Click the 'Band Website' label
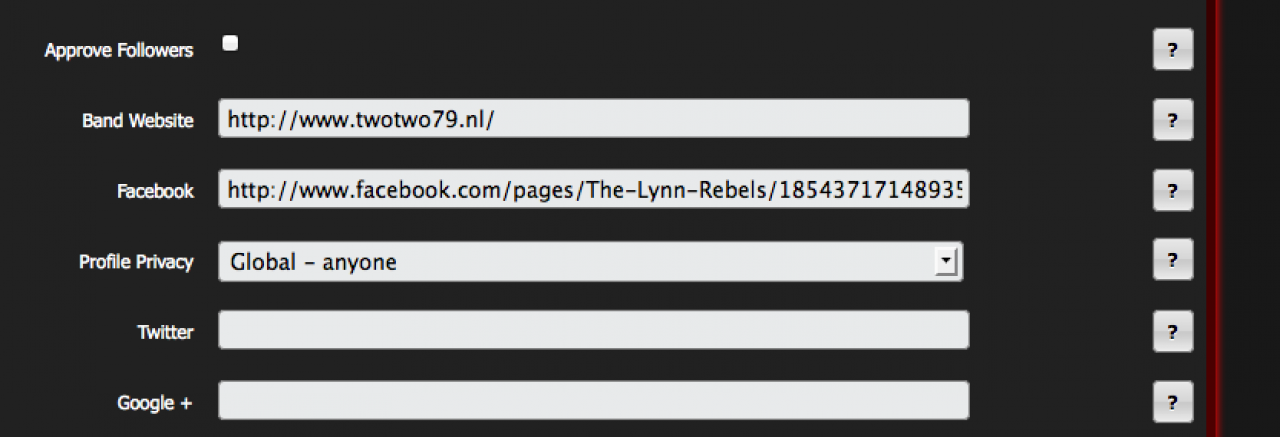 [138, 121]
